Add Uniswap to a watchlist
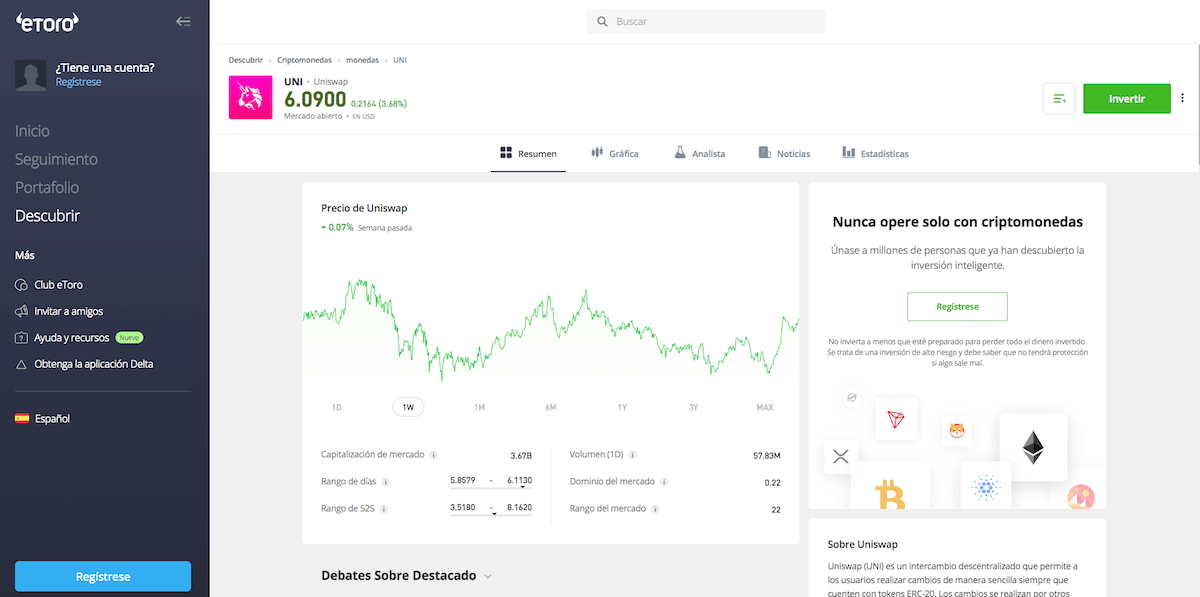 point(1059,98)
